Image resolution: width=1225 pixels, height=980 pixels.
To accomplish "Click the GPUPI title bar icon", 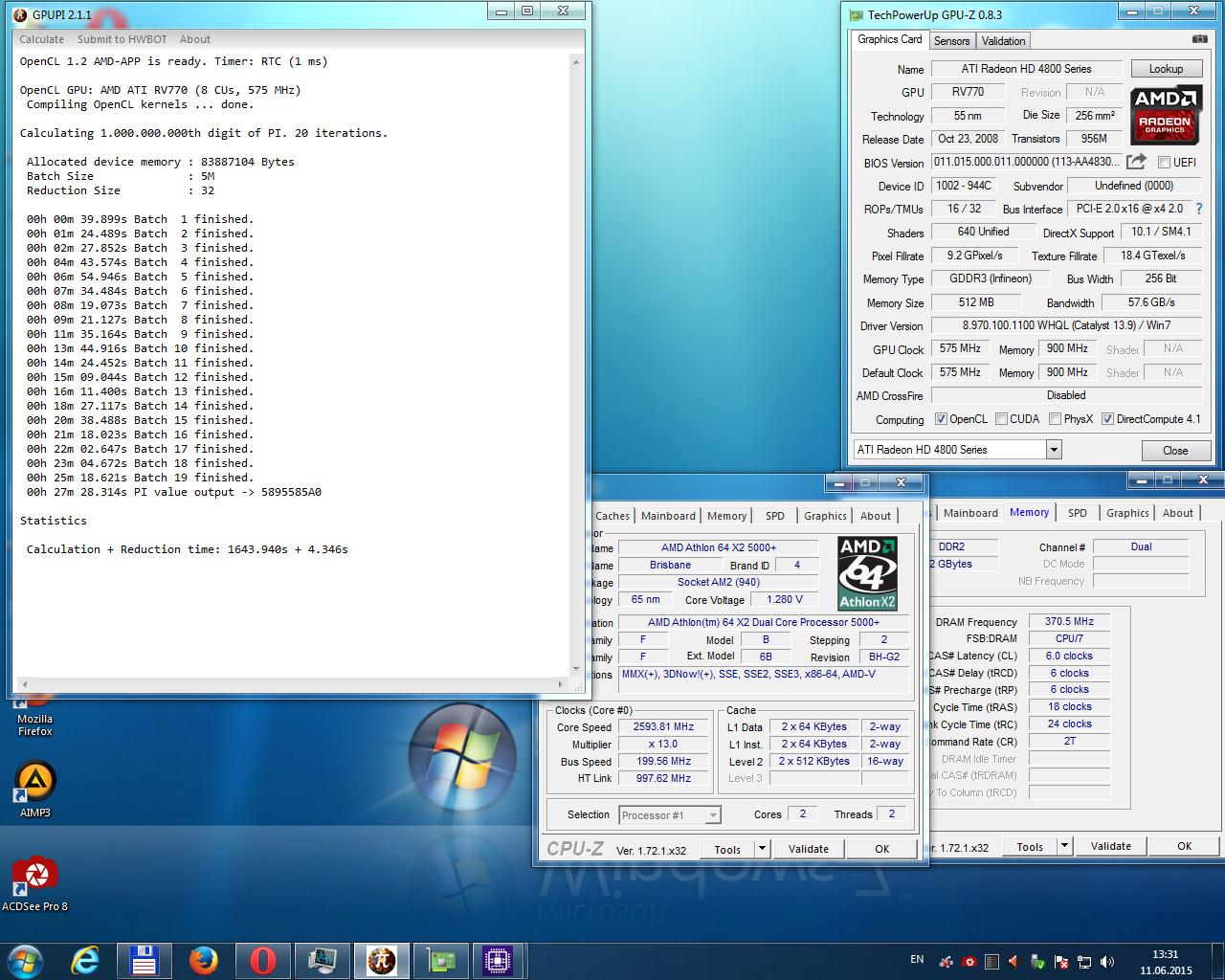I will click(20, 14).
